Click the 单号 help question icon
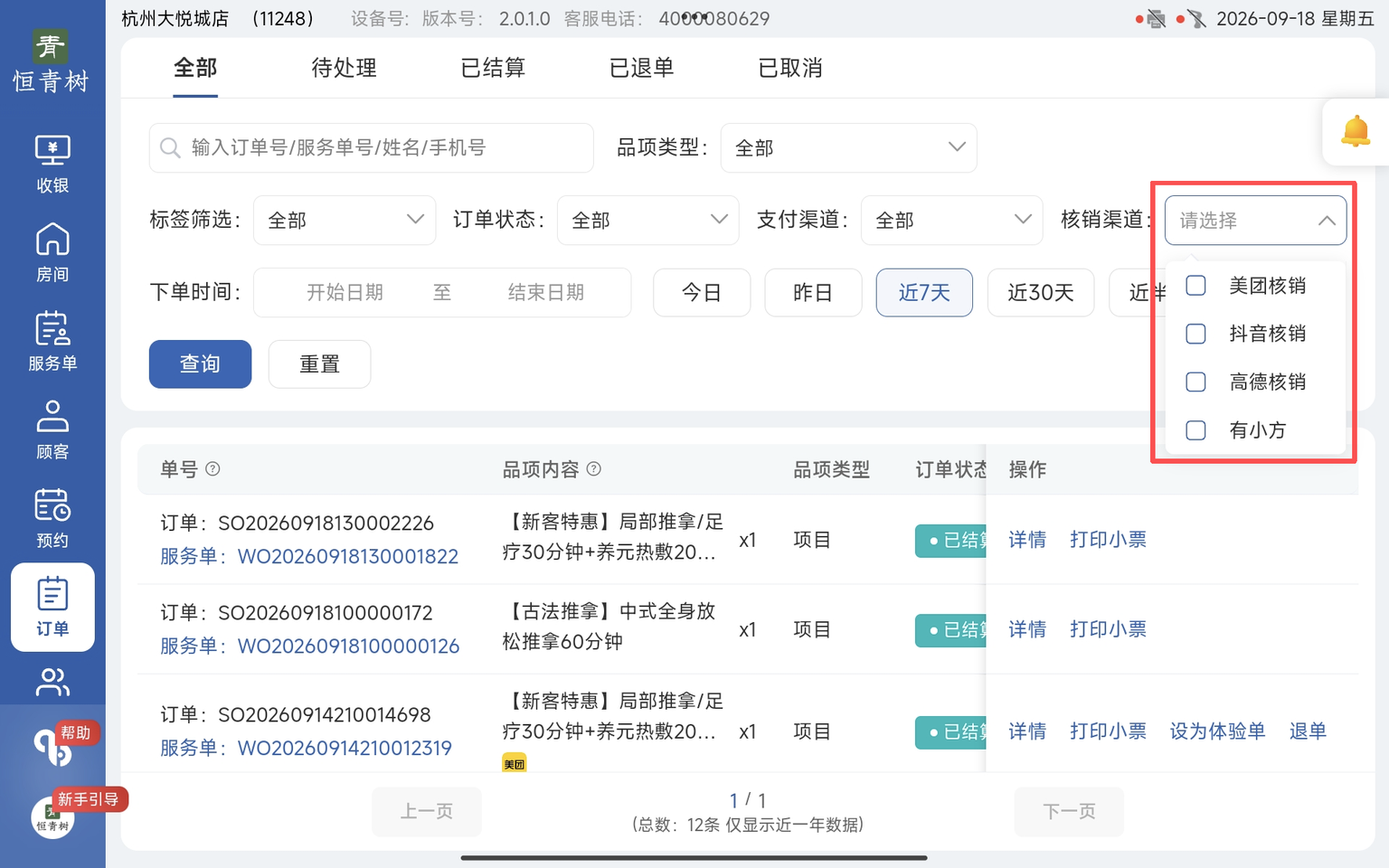 [x=213, y=469]
